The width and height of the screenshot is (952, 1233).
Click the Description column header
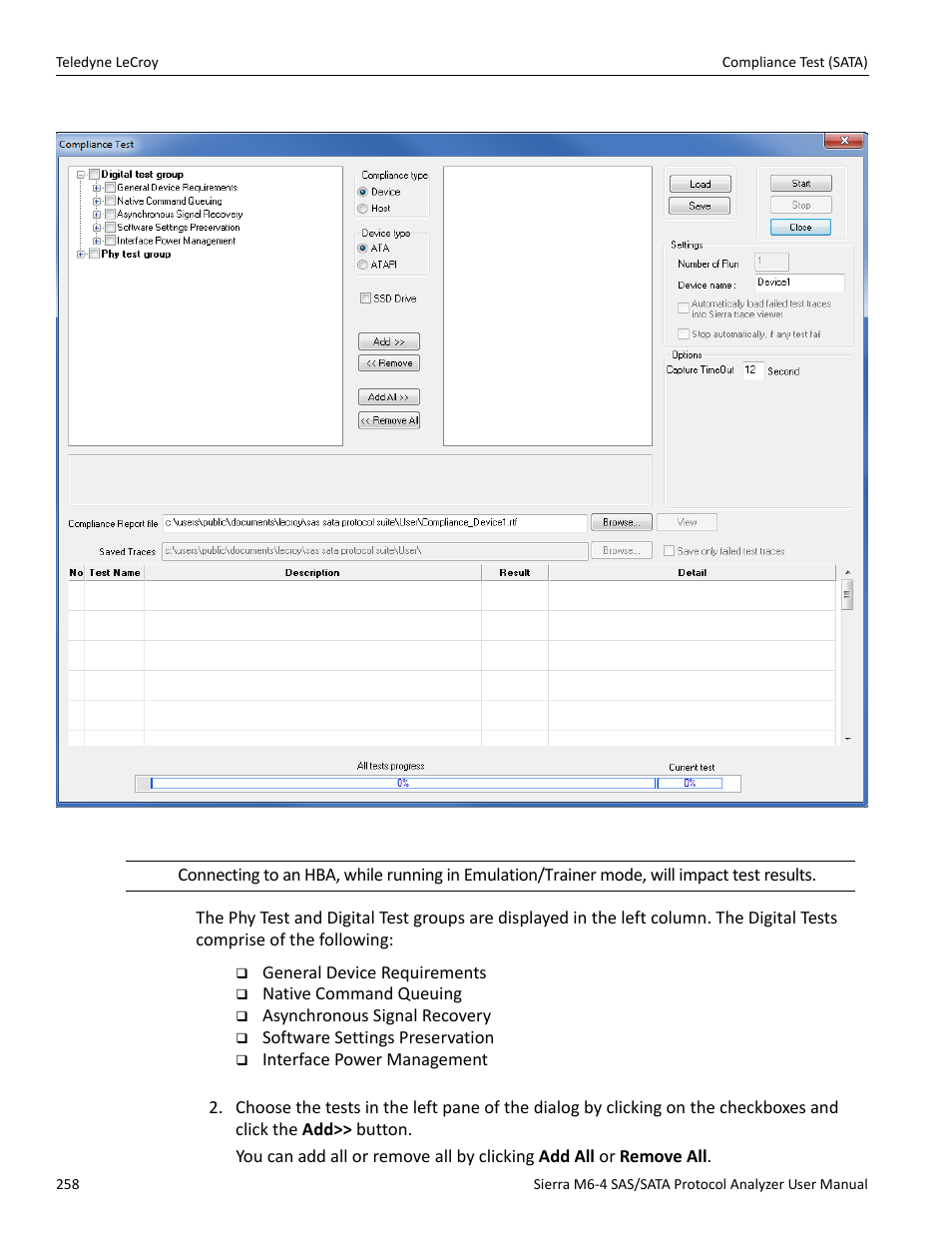(312, 573)
